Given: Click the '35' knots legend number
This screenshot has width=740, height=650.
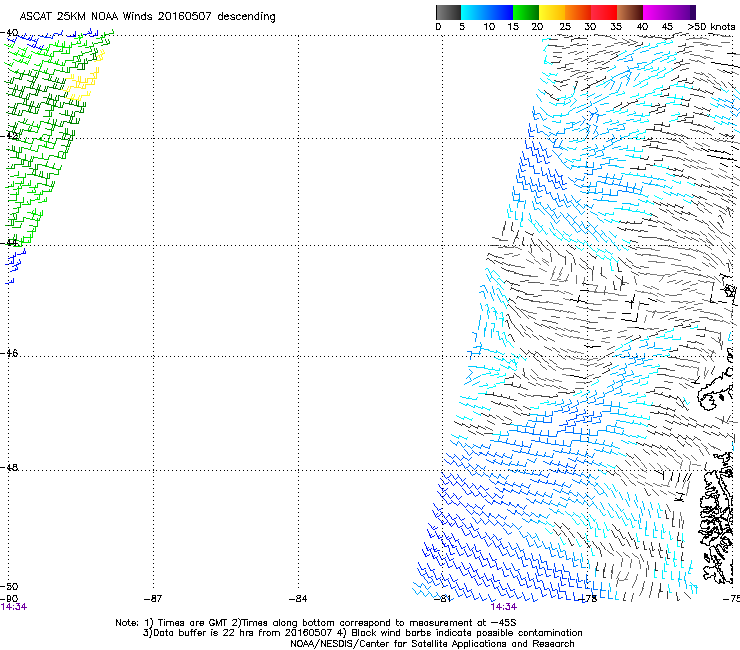Looking at the screenshot, I should (x=616, y=27).
